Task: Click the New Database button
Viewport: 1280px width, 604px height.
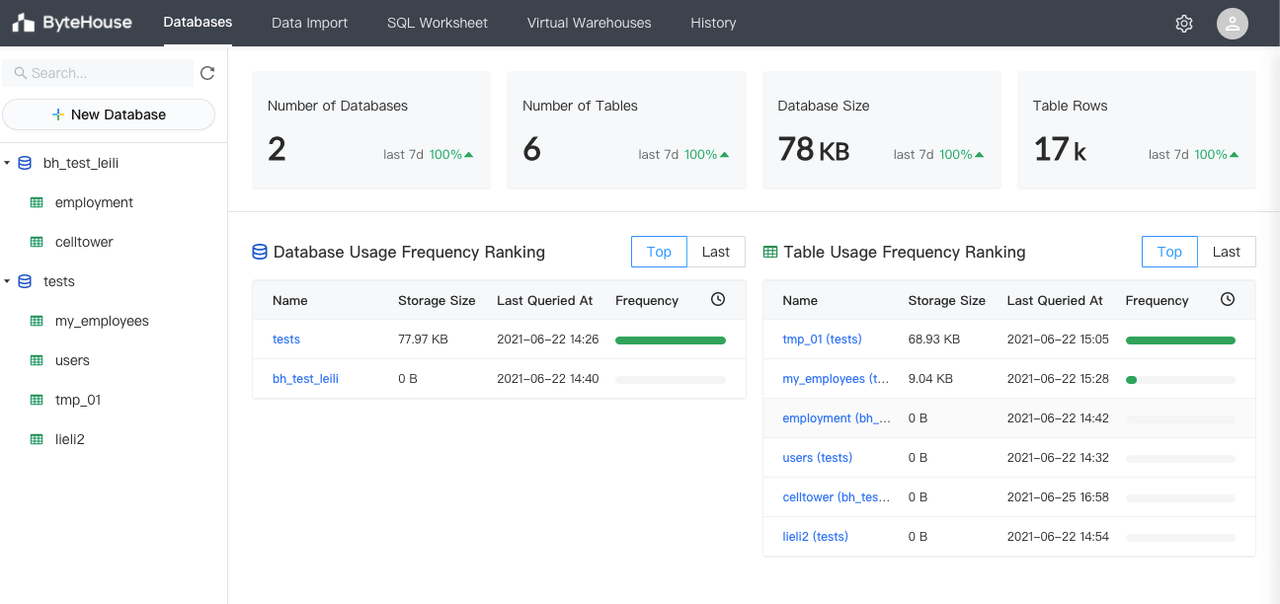Action: 109,114
